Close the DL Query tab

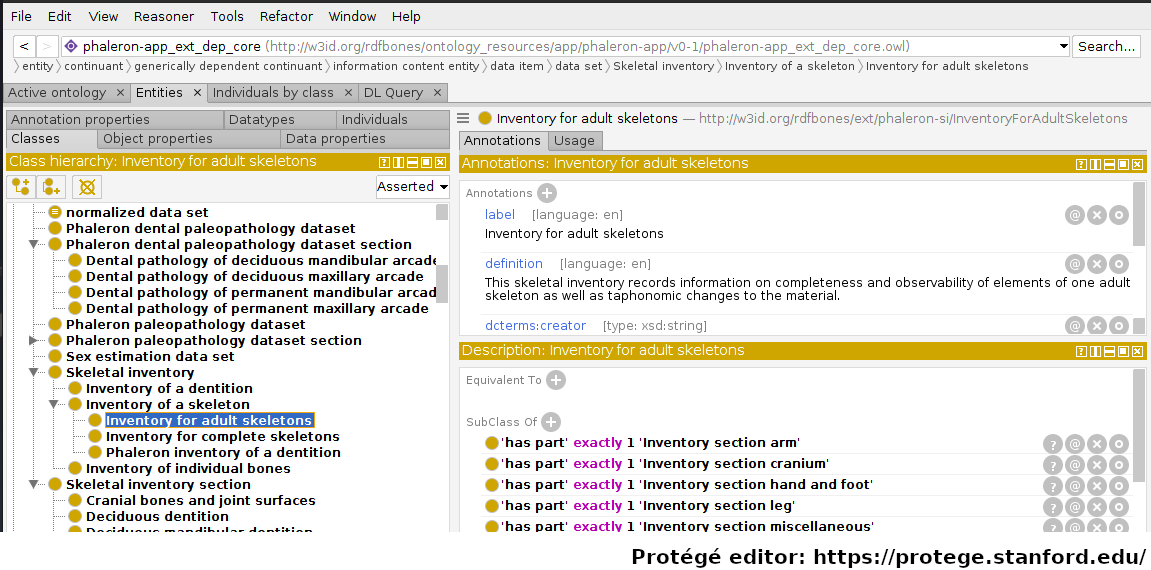437,93
